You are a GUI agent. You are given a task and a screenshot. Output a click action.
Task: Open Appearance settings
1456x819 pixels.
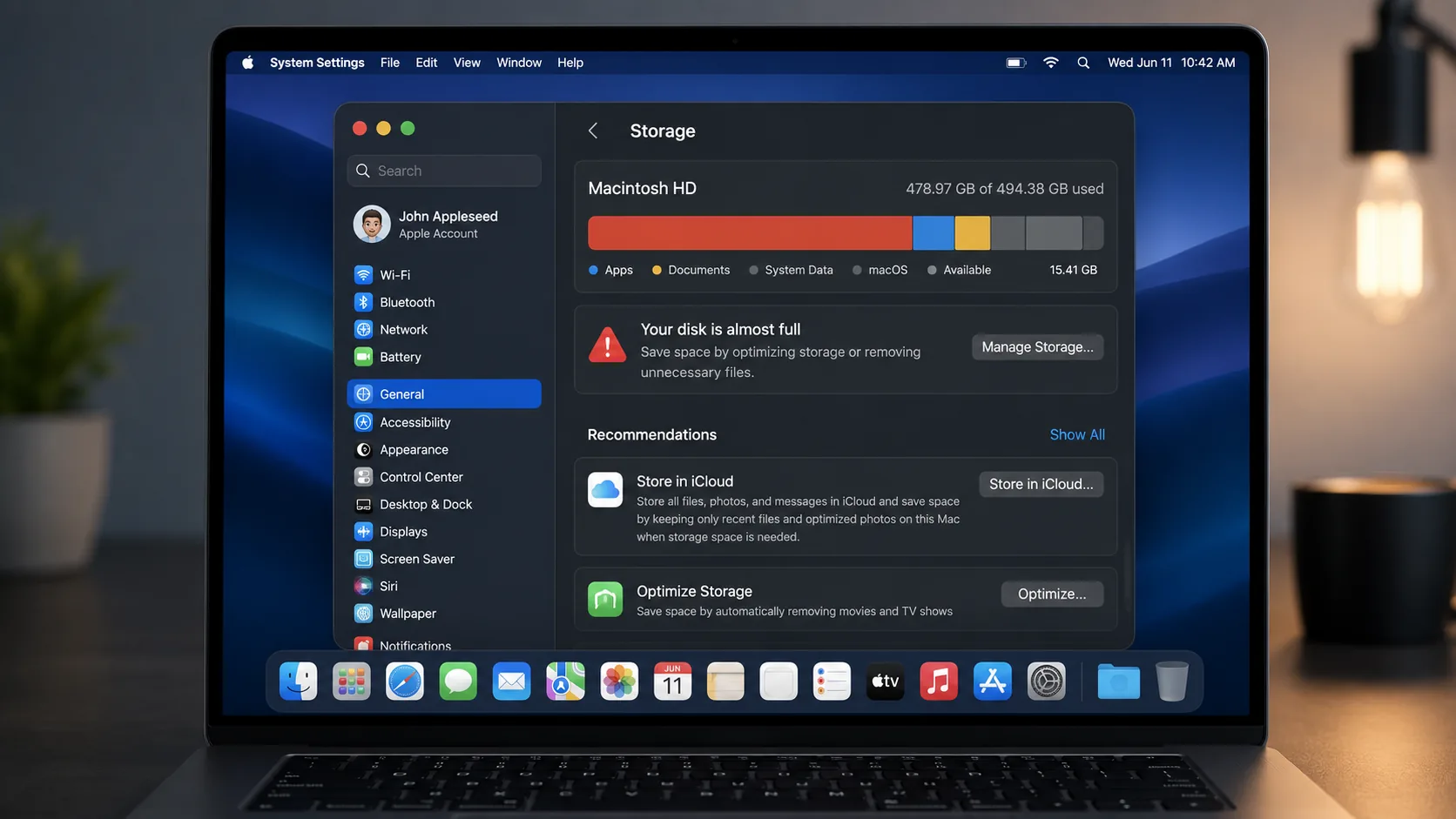444,450
